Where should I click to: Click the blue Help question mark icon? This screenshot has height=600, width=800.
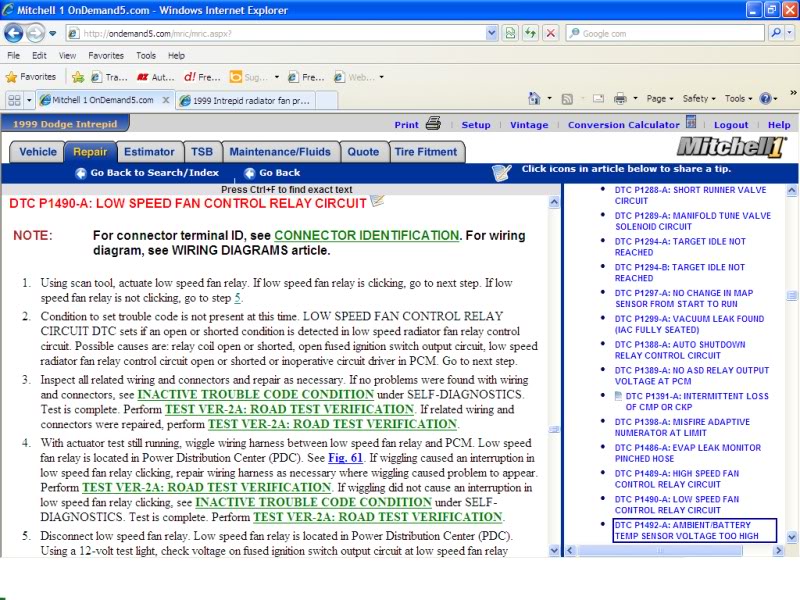point(765,98)
